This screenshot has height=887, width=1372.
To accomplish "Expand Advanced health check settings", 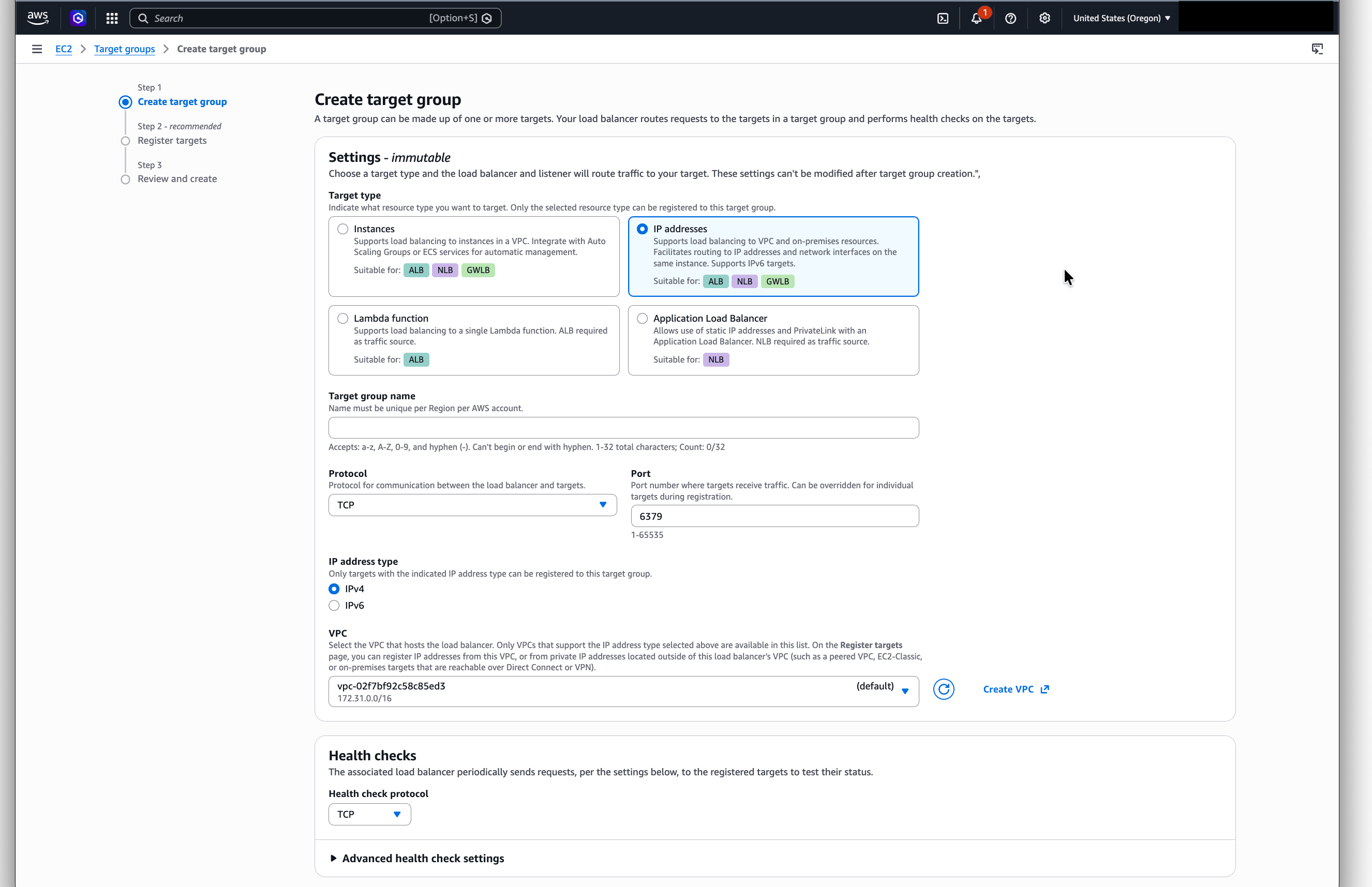I will 417,858.
